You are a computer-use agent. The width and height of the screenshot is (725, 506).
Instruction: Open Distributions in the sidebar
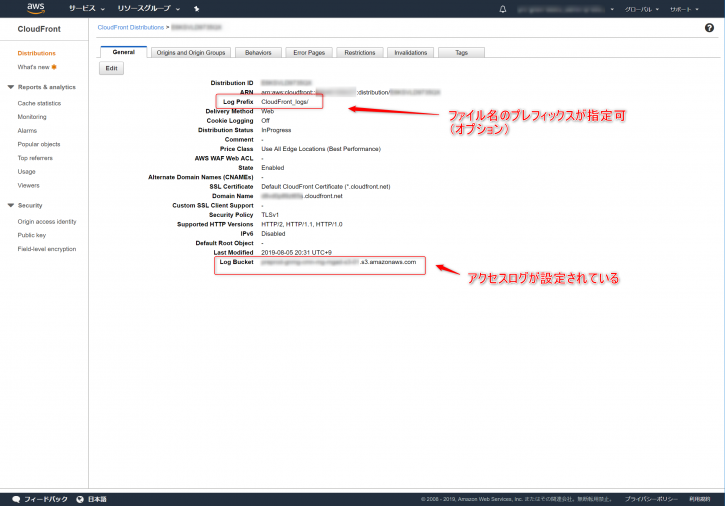(37, 53)
